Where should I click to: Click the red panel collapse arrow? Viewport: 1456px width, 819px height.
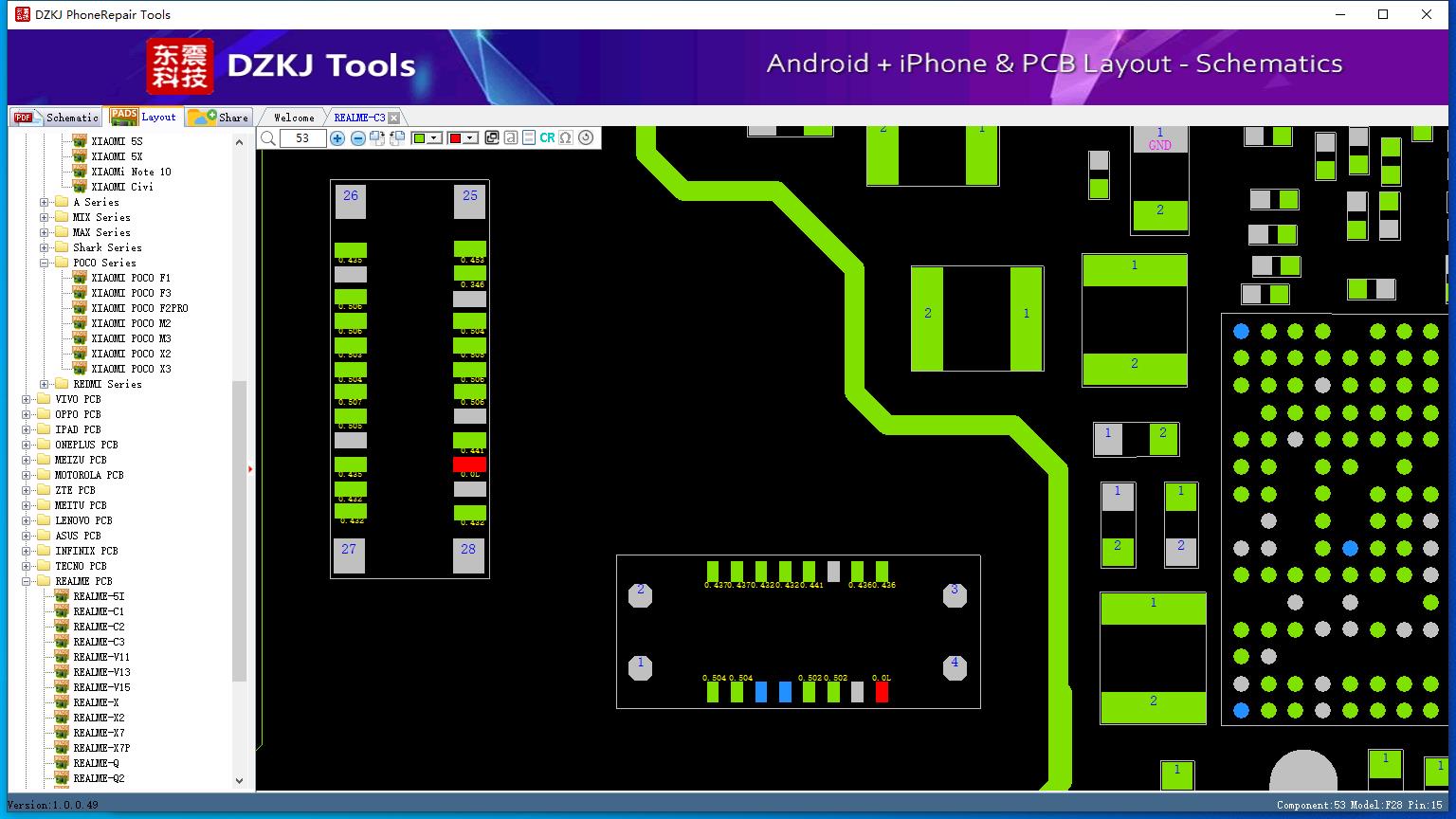[x=250, y=468]
